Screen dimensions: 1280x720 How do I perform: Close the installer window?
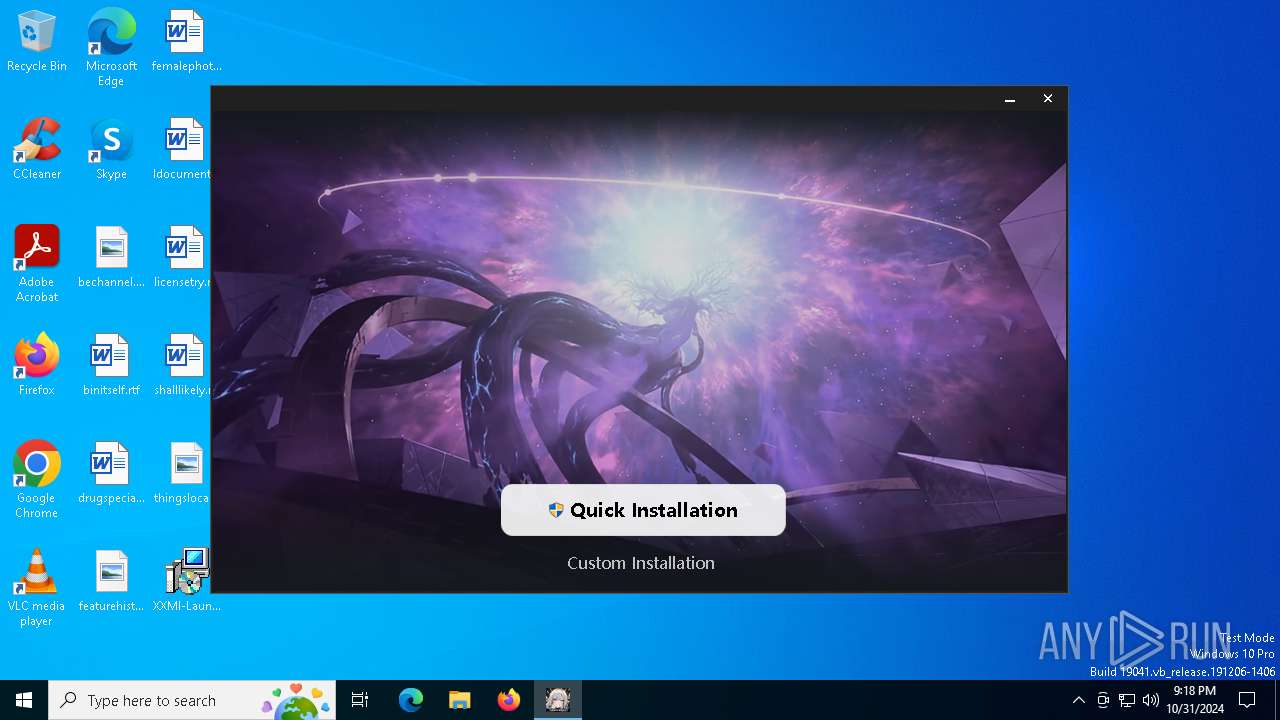coord(1048,99)
